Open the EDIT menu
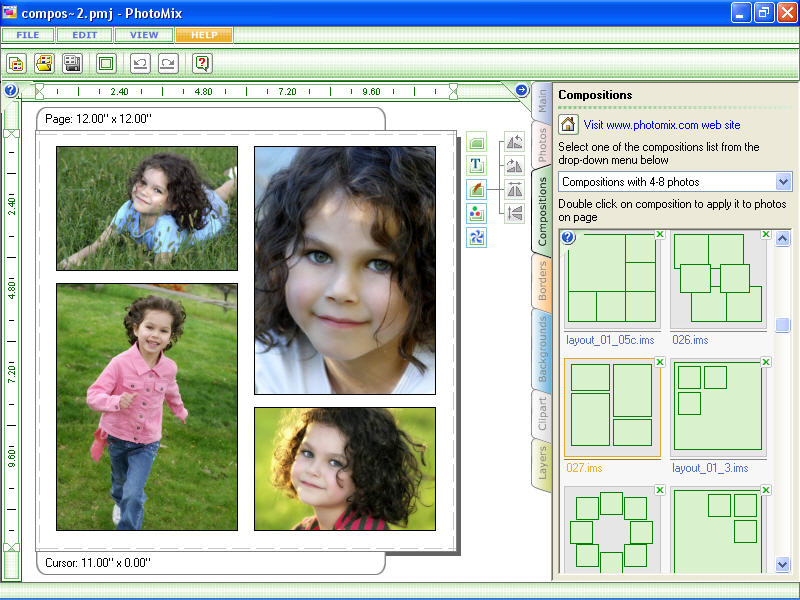Image resolution: width=800 pixels, height=600 pixels. (84, 35)
